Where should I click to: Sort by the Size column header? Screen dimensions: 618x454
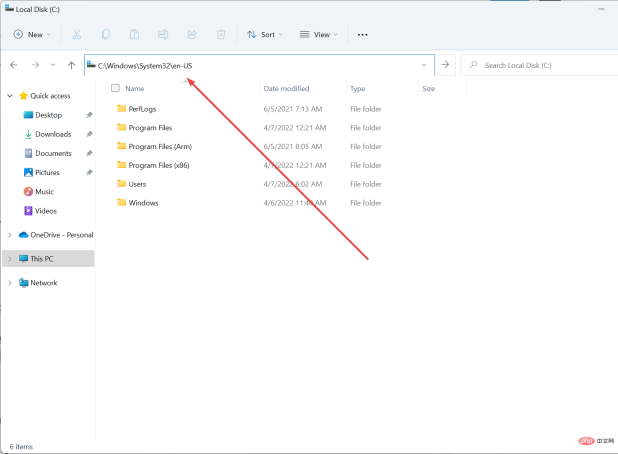428,89
